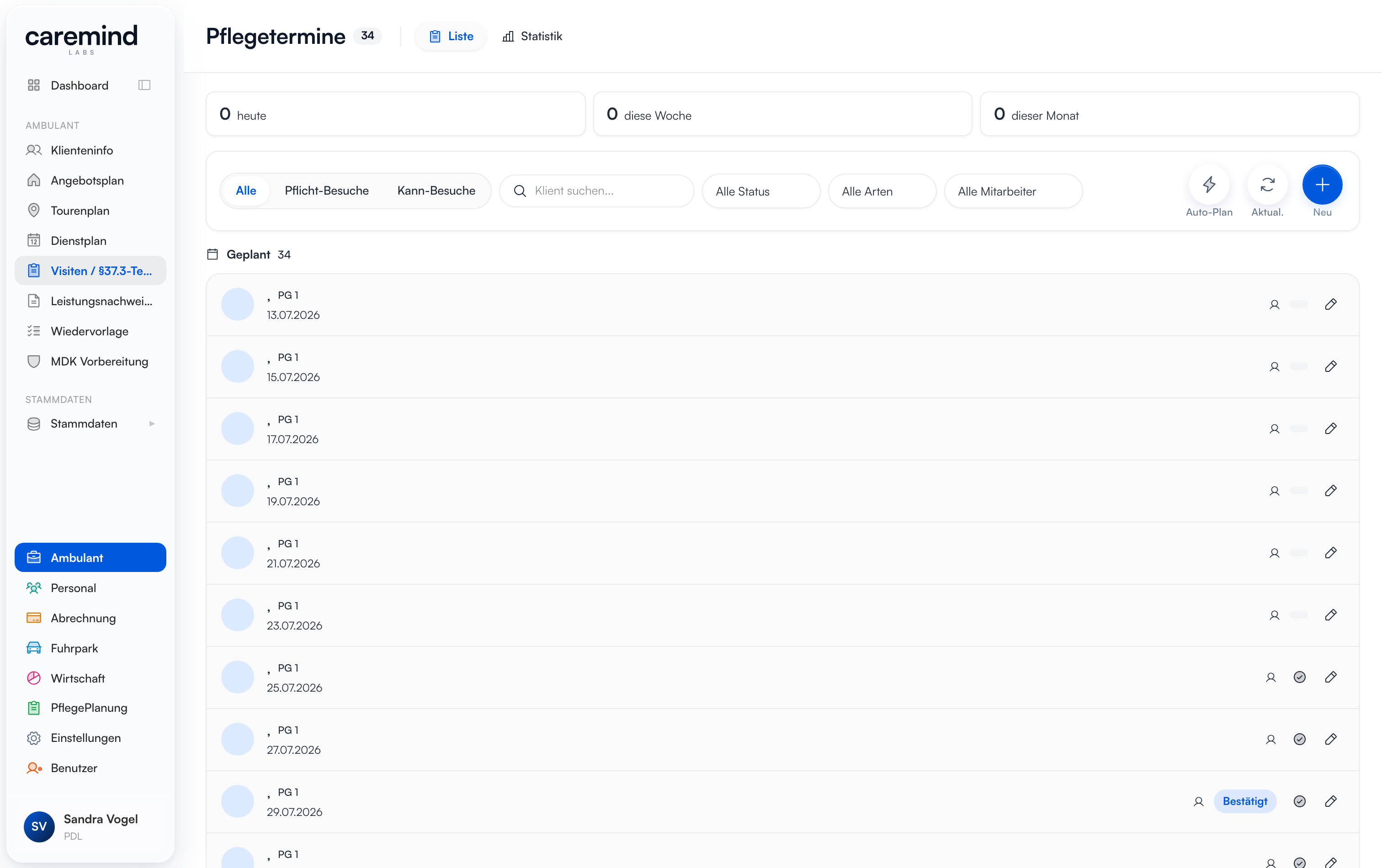This screenshot has height=868, width=1382.
Task: Mark the 25.07.2026 appointment done via check circle
Action: click(x=1299, y=677)
